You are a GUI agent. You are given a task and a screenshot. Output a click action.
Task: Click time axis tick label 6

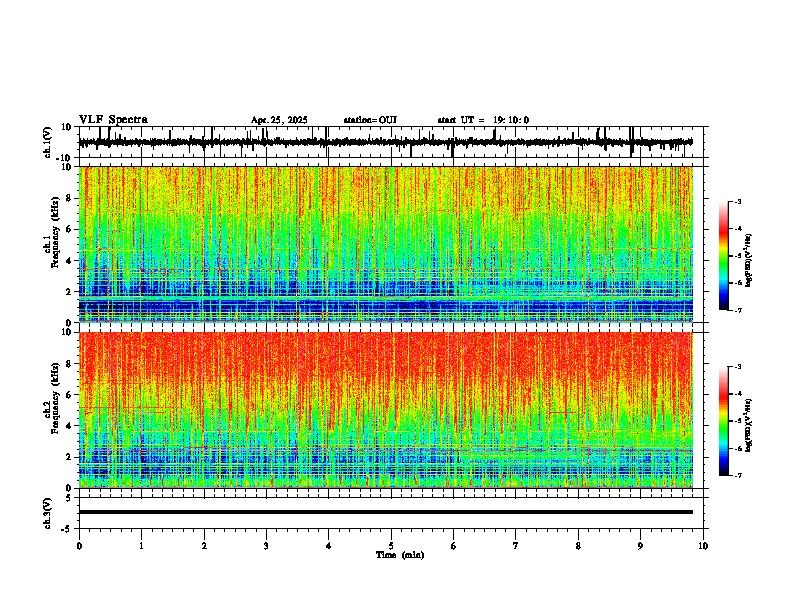point(453,546)
